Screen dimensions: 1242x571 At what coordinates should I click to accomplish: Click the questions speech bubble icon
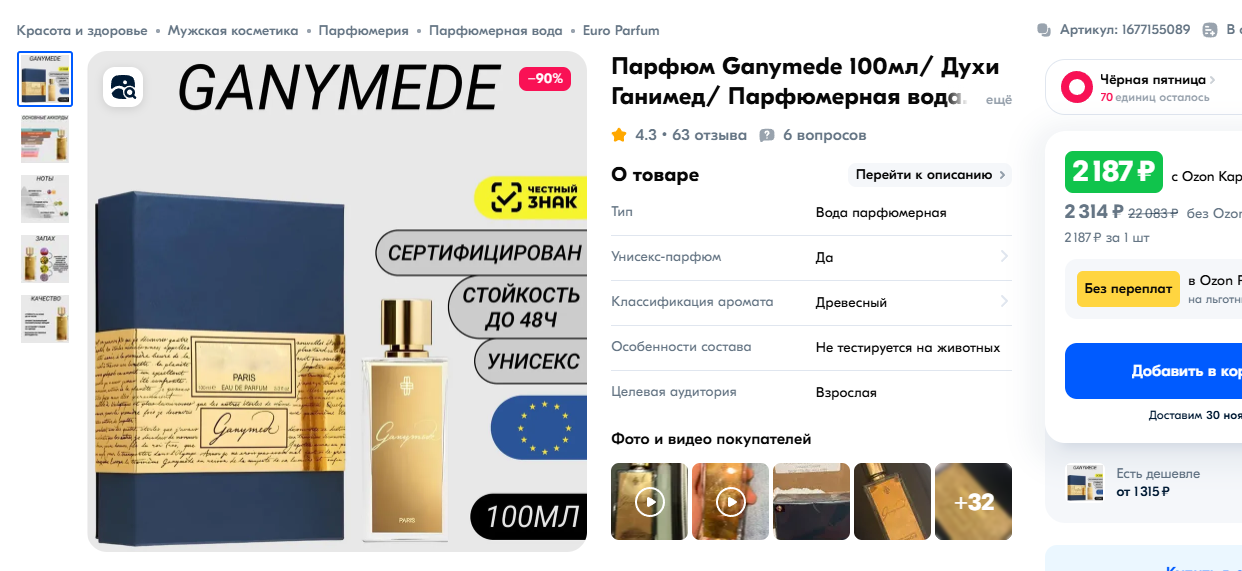coord(767,135)
